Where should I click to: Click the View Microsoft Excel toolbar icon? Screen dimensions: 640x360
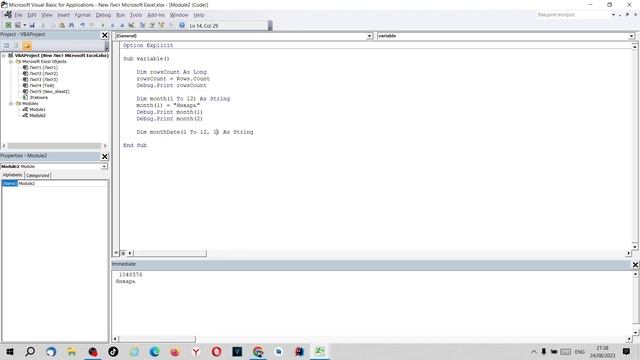coord(8,25)
